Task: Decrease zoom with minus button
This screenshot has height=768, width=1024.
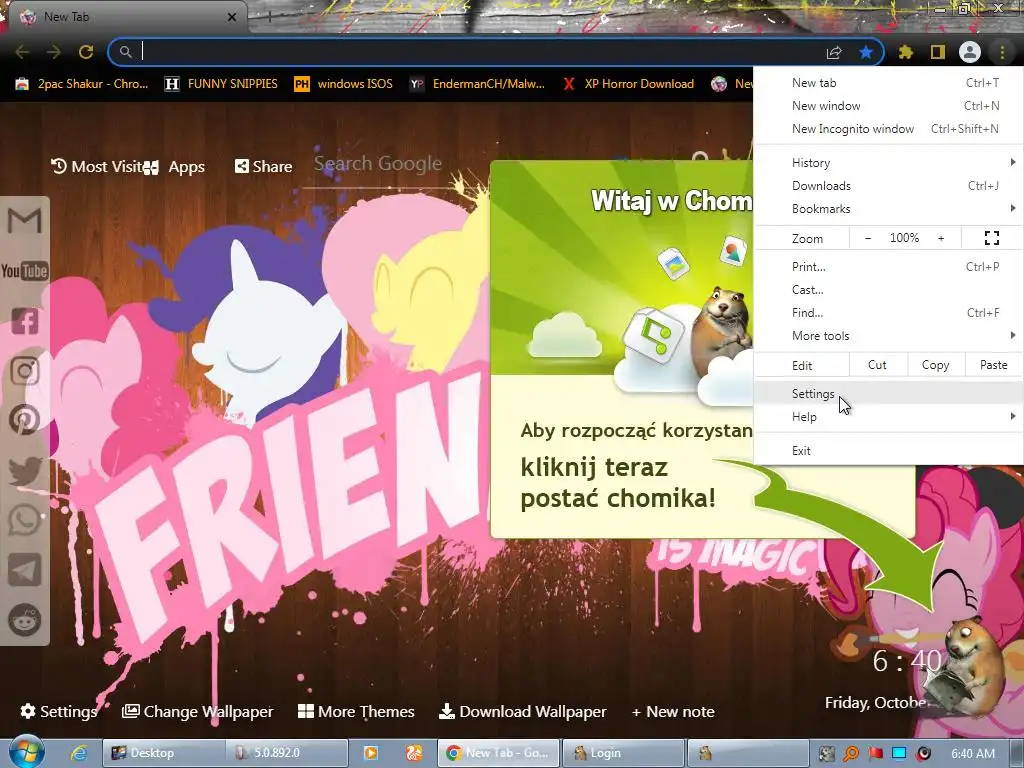Action: click(x=868, y=238)
